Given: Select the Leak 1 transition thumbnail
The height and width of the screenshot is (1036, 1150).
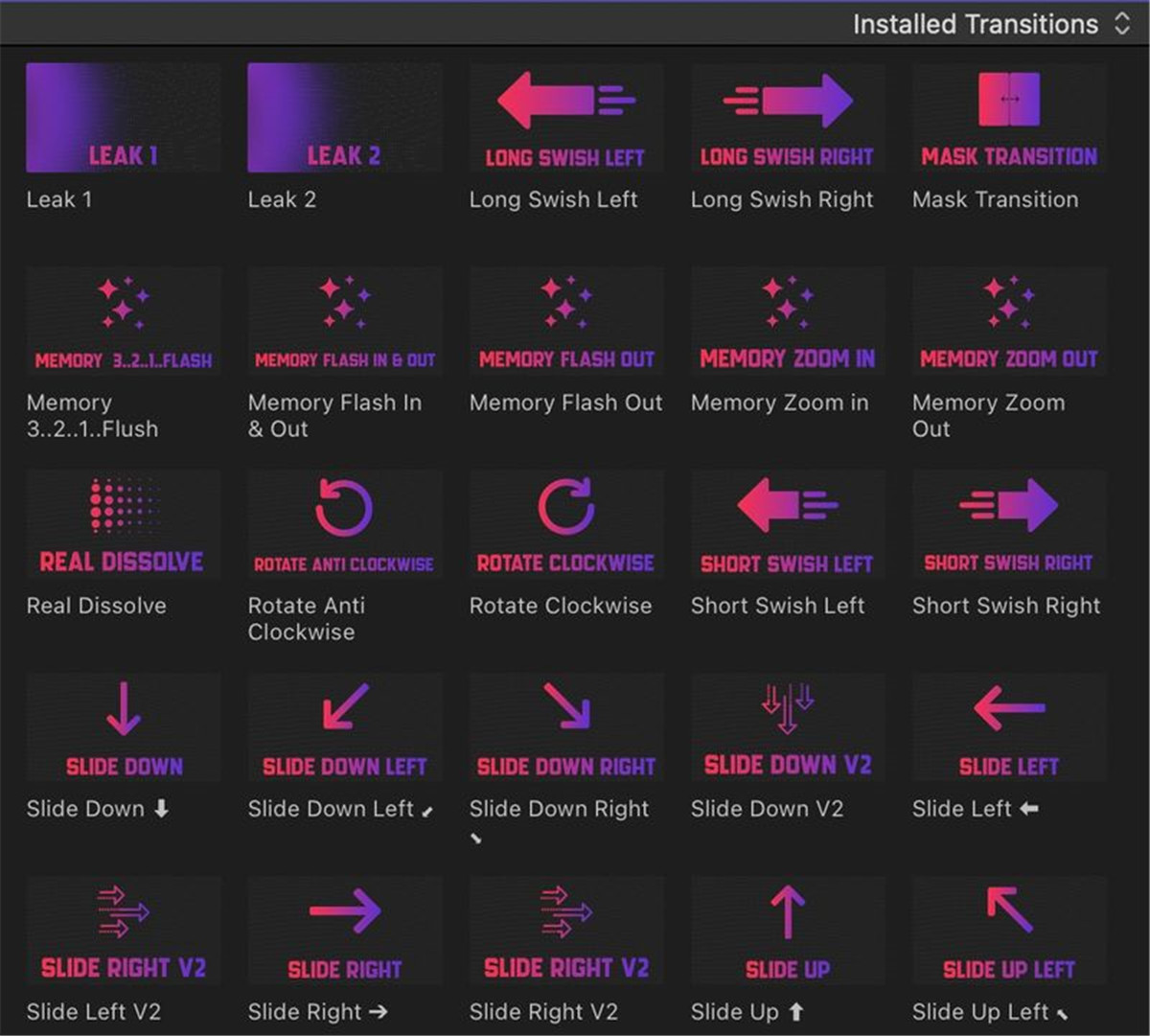Looking at the screenshot, I should (123, 118).
